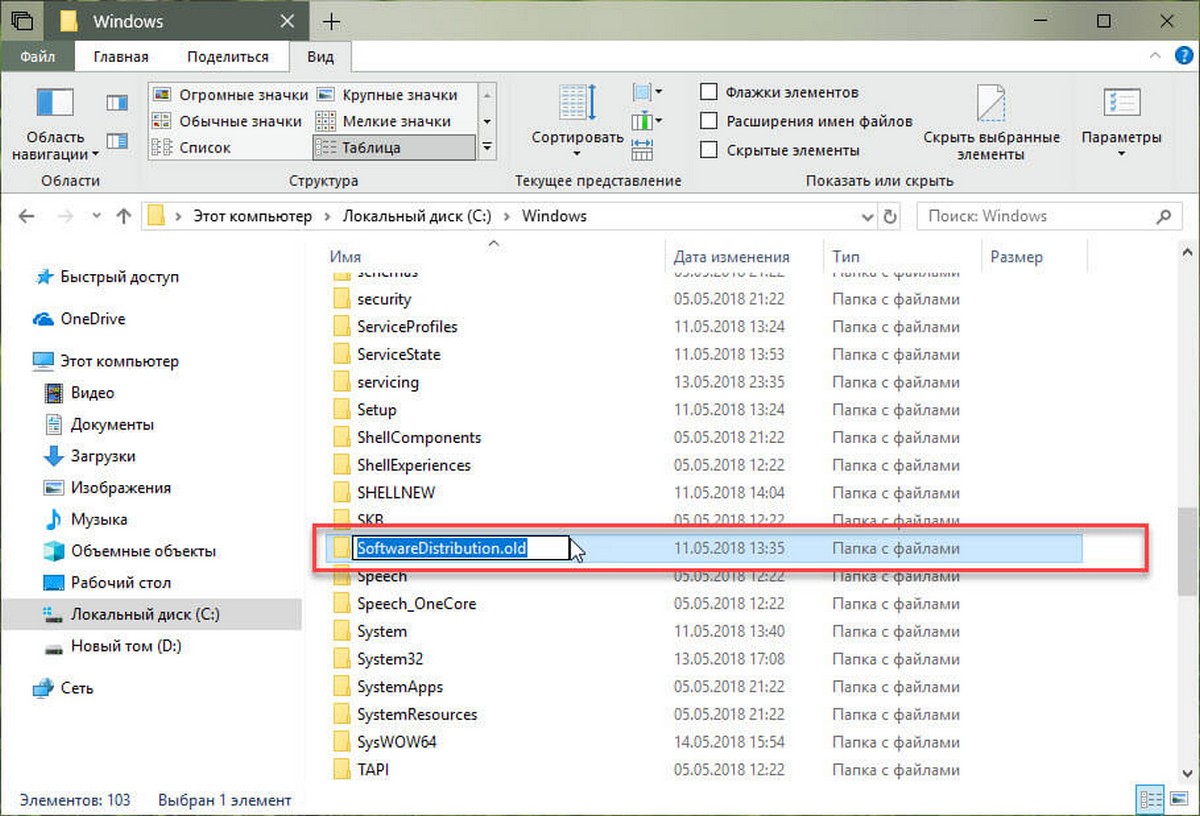This screenshot has height=816, width=1200.
Task: Open Объемные объекты in sidebar
Action: pyautogui.click(x=143, y=551)
